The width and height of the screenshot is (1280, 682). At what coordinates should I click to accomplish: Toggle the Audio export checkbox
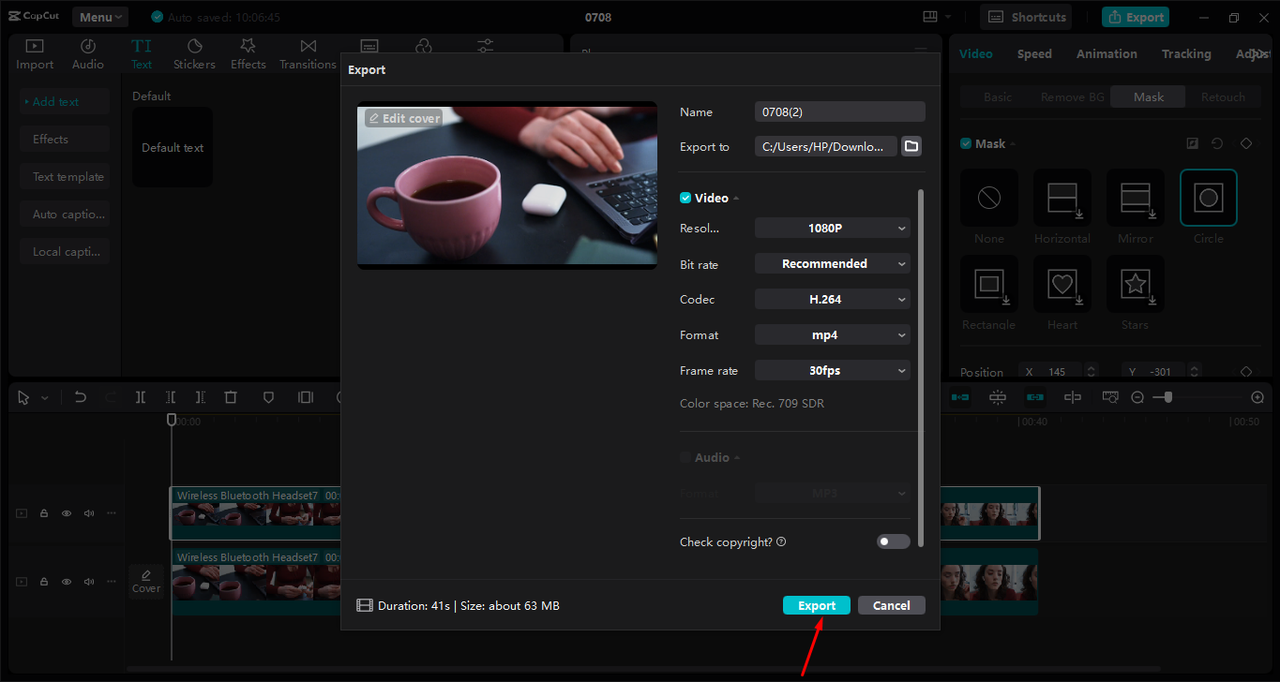tap(685, 457)
